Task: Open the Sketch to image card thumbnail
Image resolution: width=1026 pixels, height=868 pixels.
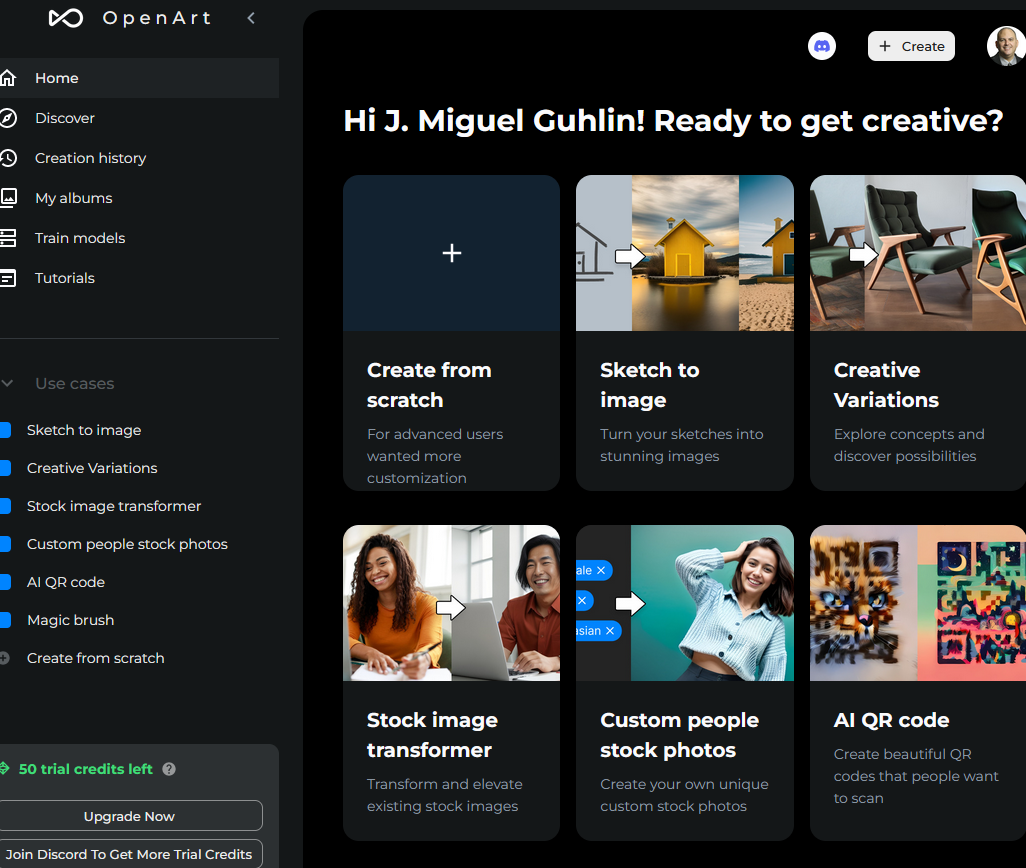Action: coord(685,253)
